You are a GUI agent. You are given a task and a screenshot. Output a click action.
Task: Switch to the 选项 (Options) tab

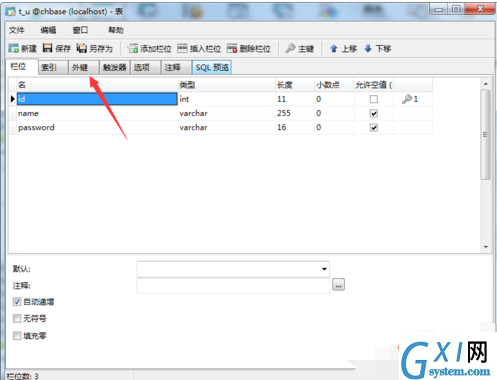[x=146, y=67]
